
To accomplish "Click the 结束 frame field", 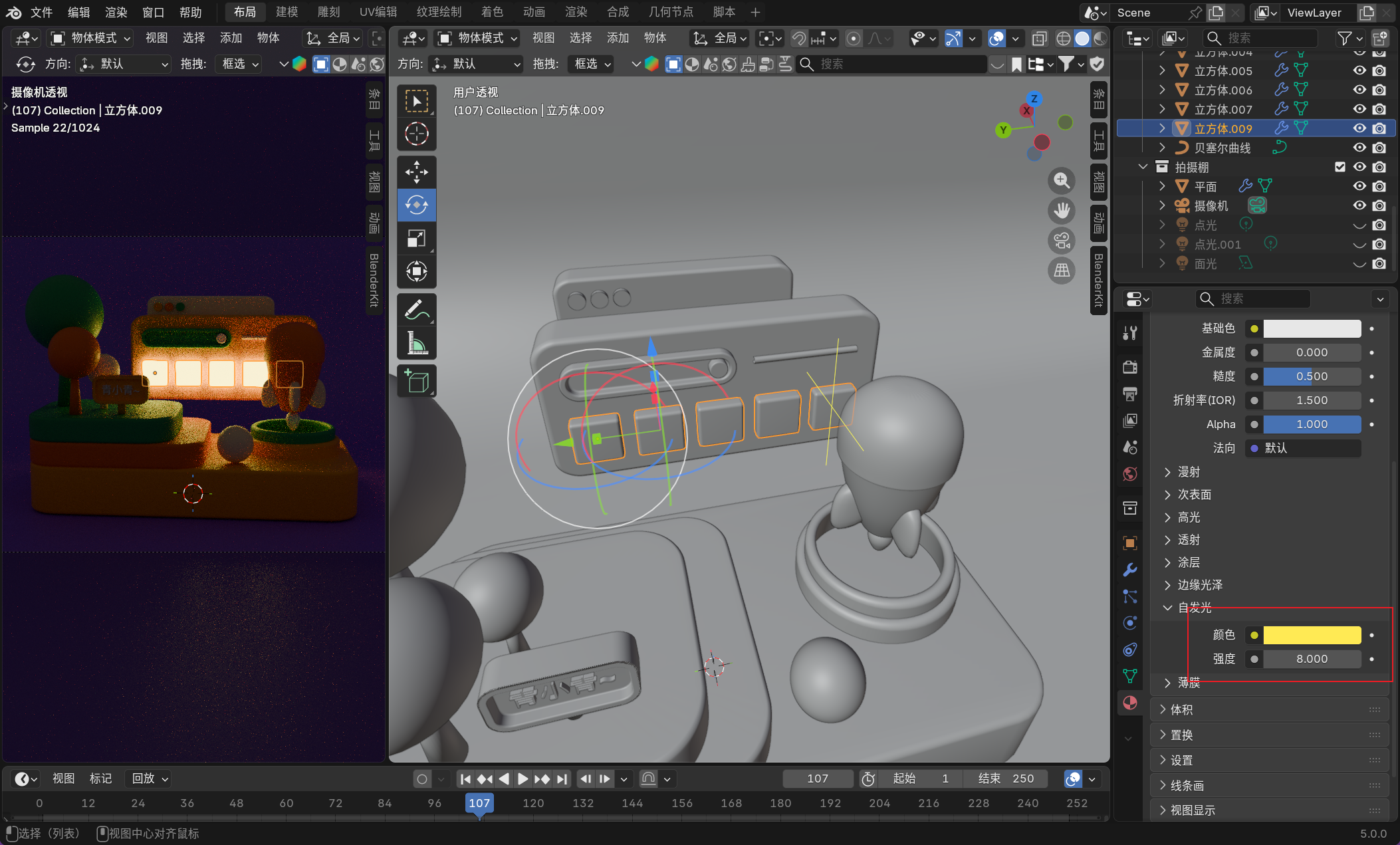I will click(1005, 779).
